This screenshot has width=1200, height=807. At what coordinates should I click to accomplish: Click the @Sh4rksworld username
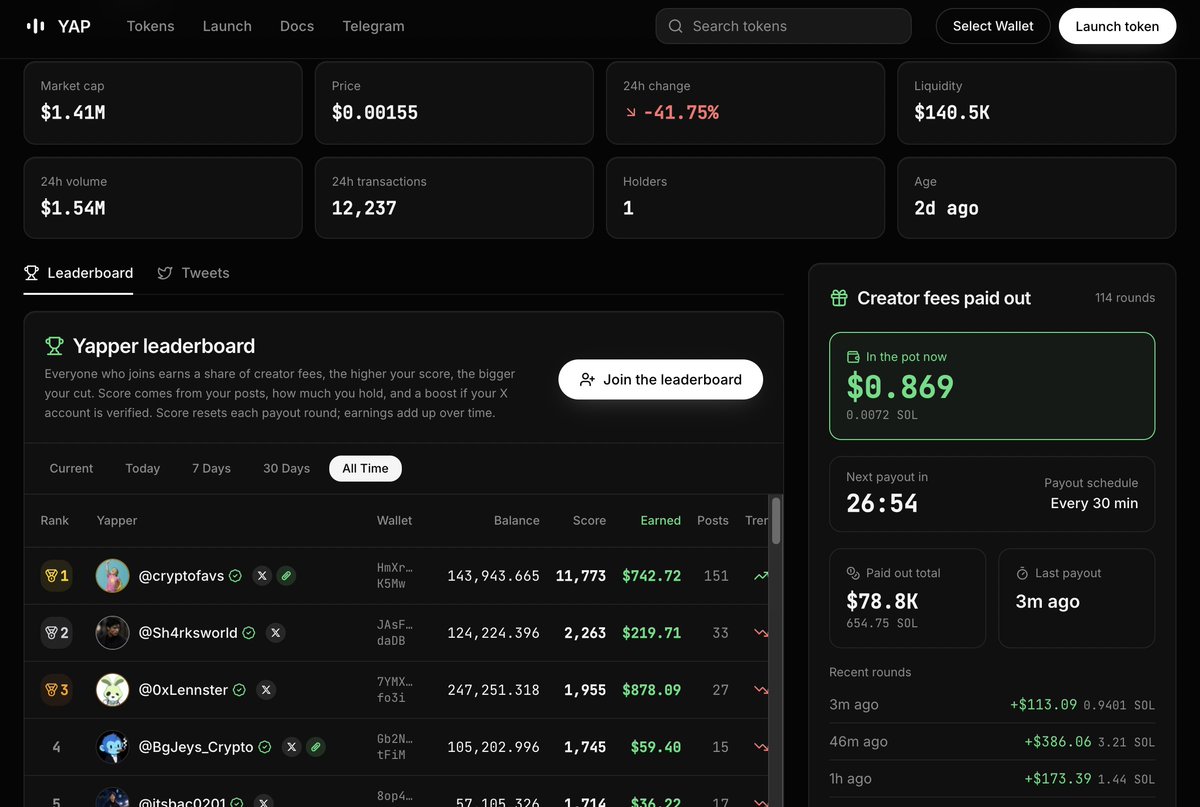(188, 633)
